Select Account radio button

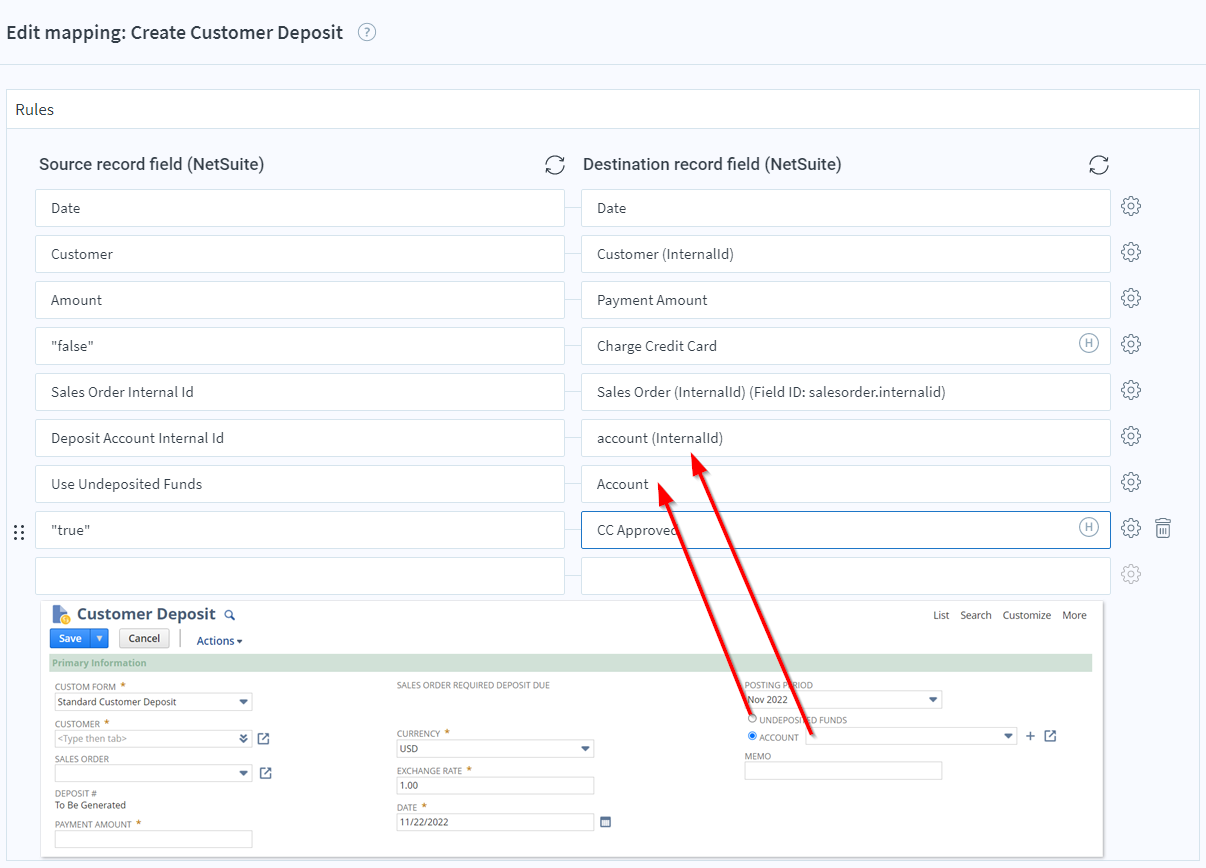(x=752, y=736)
